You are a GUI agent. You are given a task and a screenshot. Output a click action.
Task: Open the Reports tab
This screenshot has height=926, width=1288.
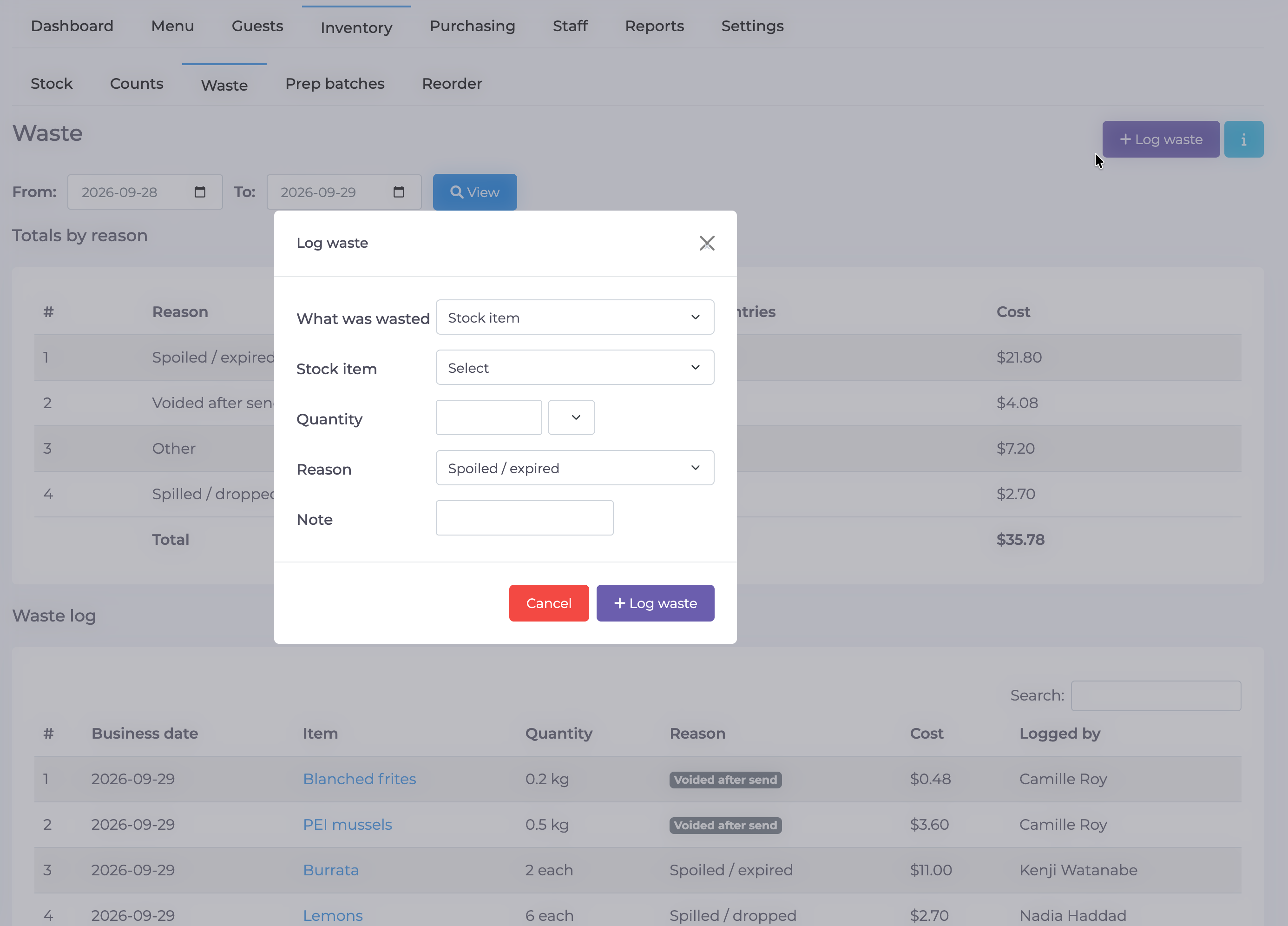[654, 26]
